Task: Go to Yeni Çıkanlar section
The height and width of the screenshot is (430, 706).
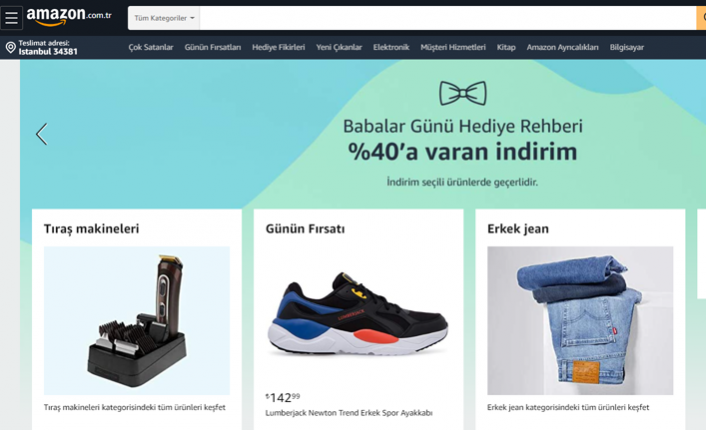Action: 339,47
